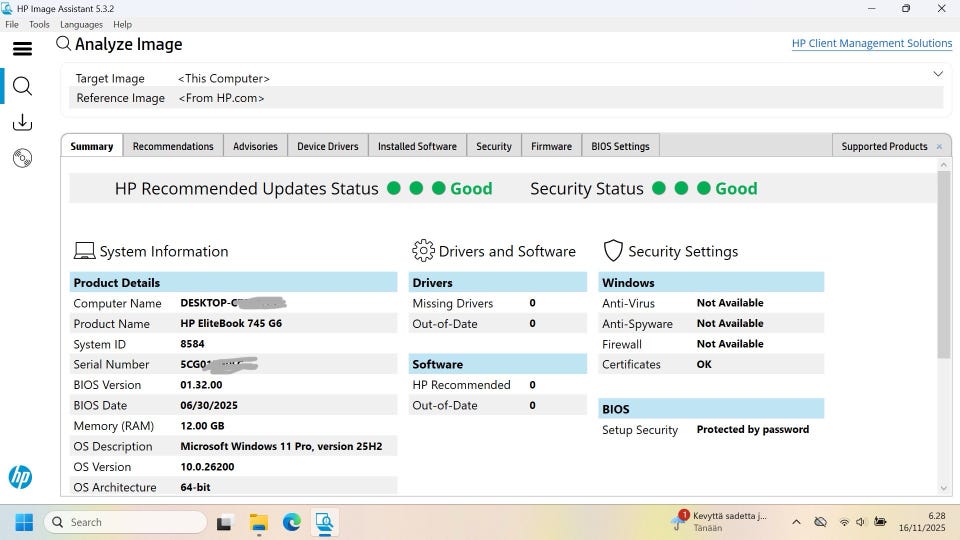
Task: Switch to the Device Drivers tab
Action: [327, 146]
